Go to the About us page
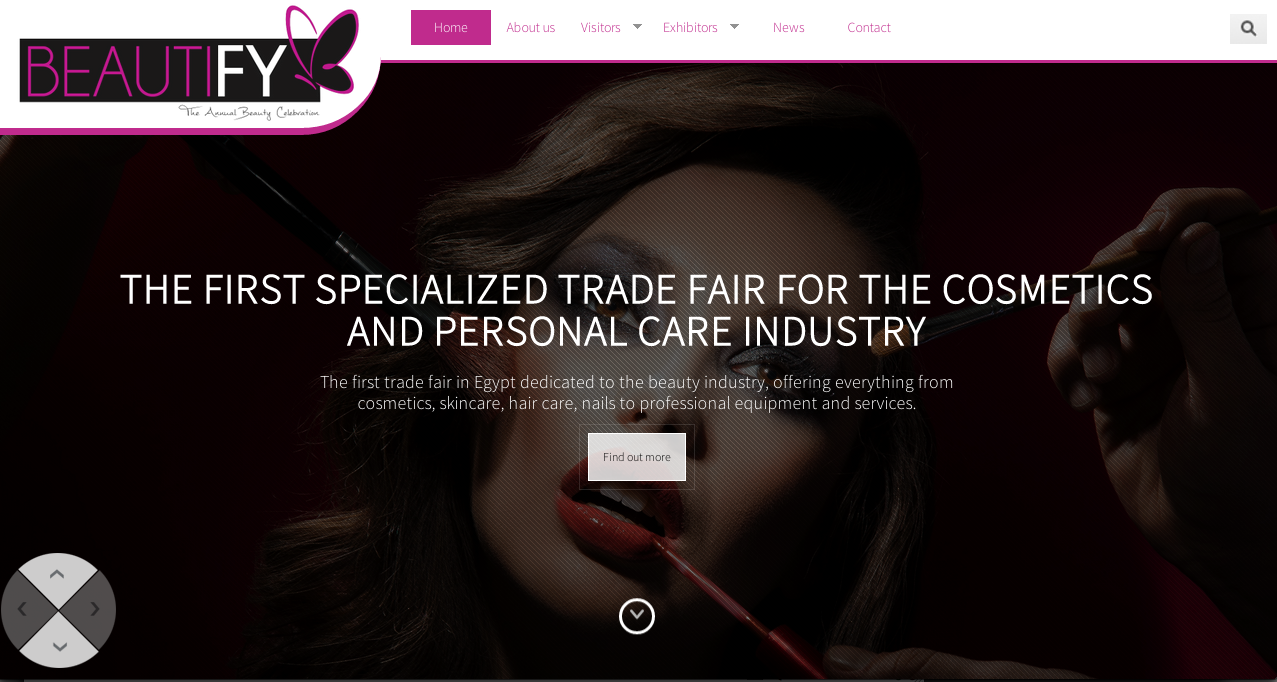Screen dimensions: 1277x682 pos(531,27)
